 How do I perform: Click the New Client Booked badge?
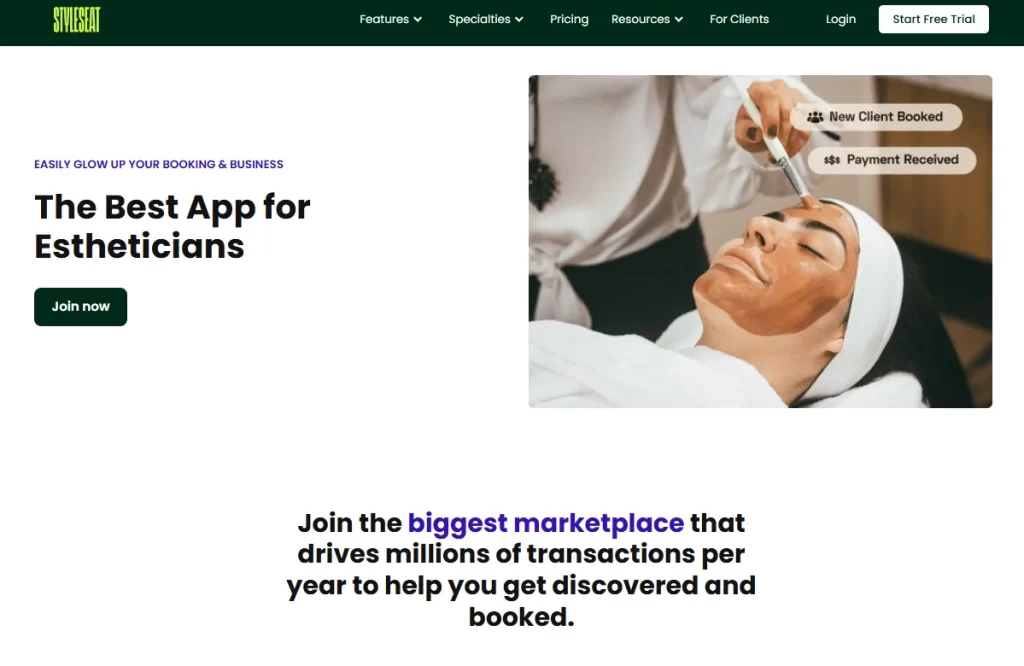pyautogui.click(x=876, y=117)
